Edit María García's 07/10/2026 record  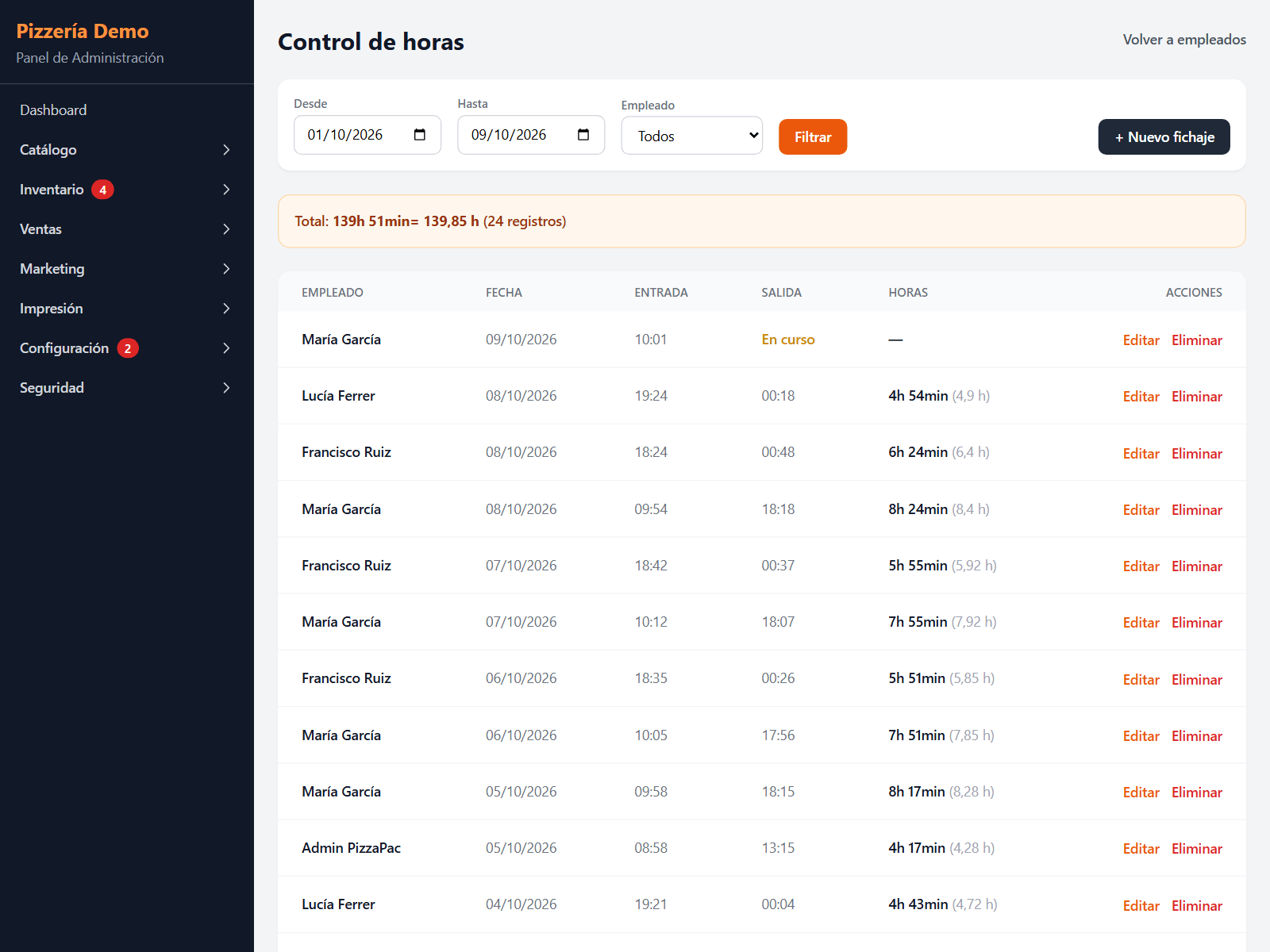[1141, 623]
